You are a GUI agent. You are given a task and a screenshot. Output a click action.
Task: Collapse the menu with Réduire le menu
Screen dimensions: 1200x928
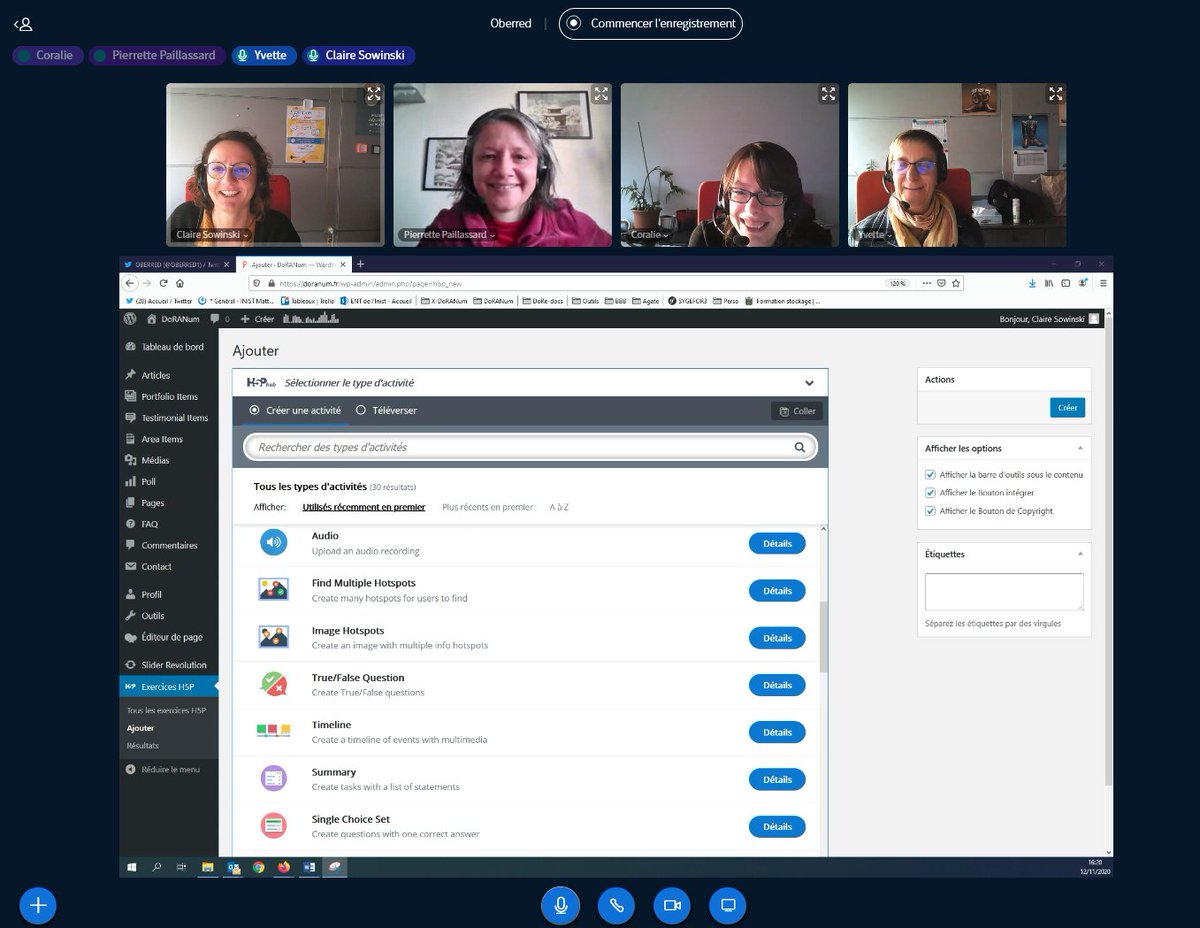tap(163, 769)
